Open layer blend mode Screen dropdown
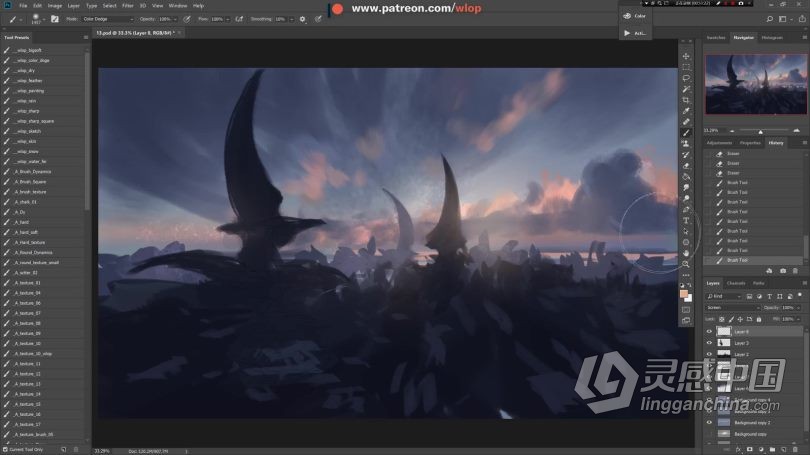This screenshot has width=810, height=455. 732,308
